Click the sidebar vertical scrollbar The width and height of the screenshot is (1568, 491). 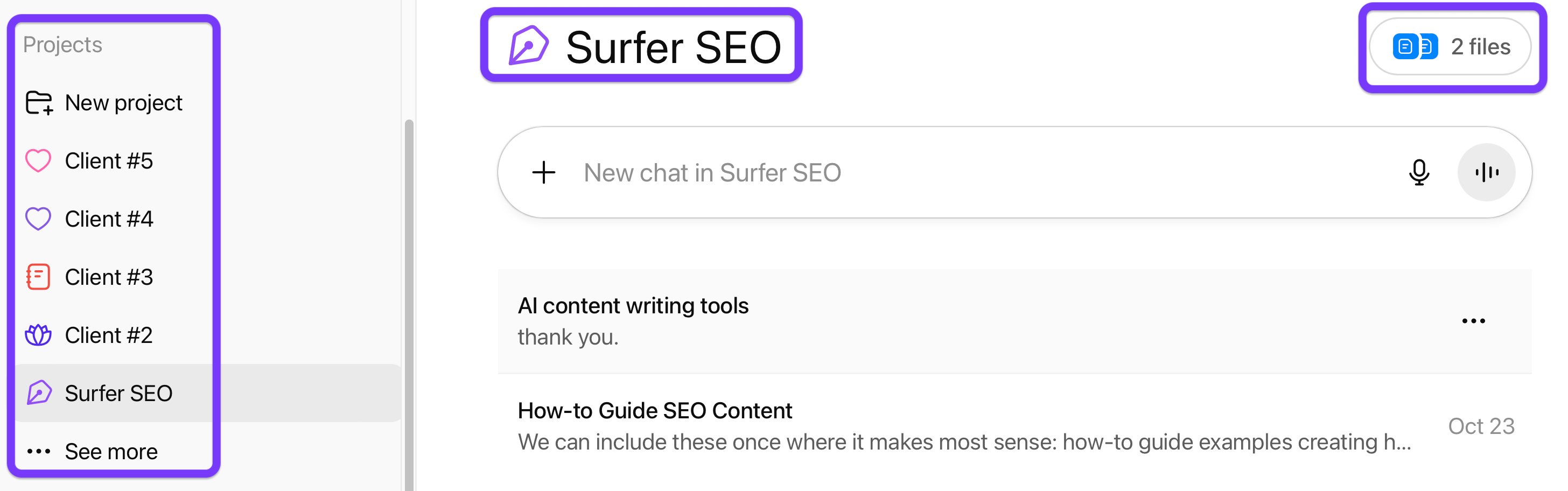[409, 304]
